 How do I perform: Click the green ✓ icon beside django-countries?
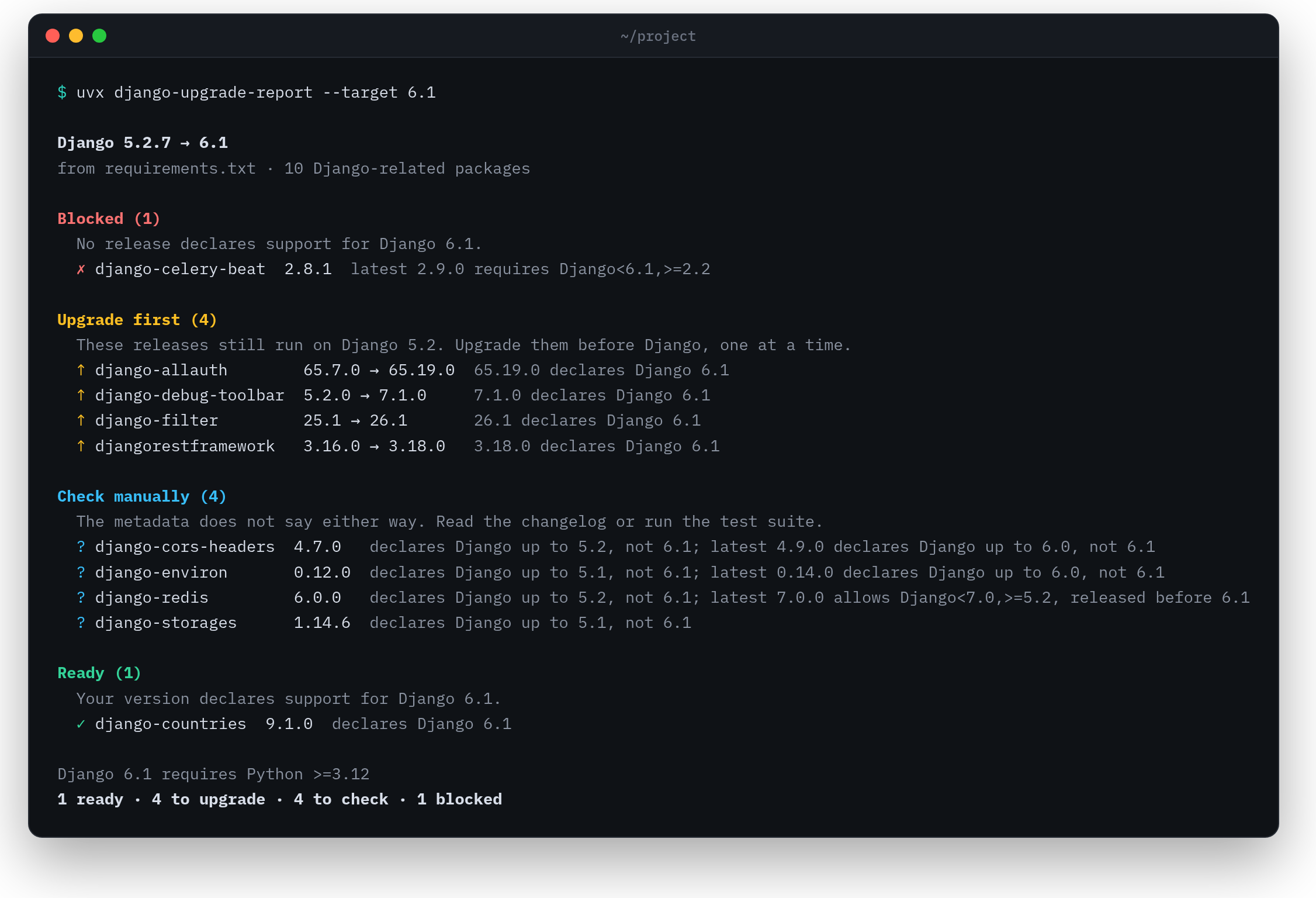click(81, 724)
